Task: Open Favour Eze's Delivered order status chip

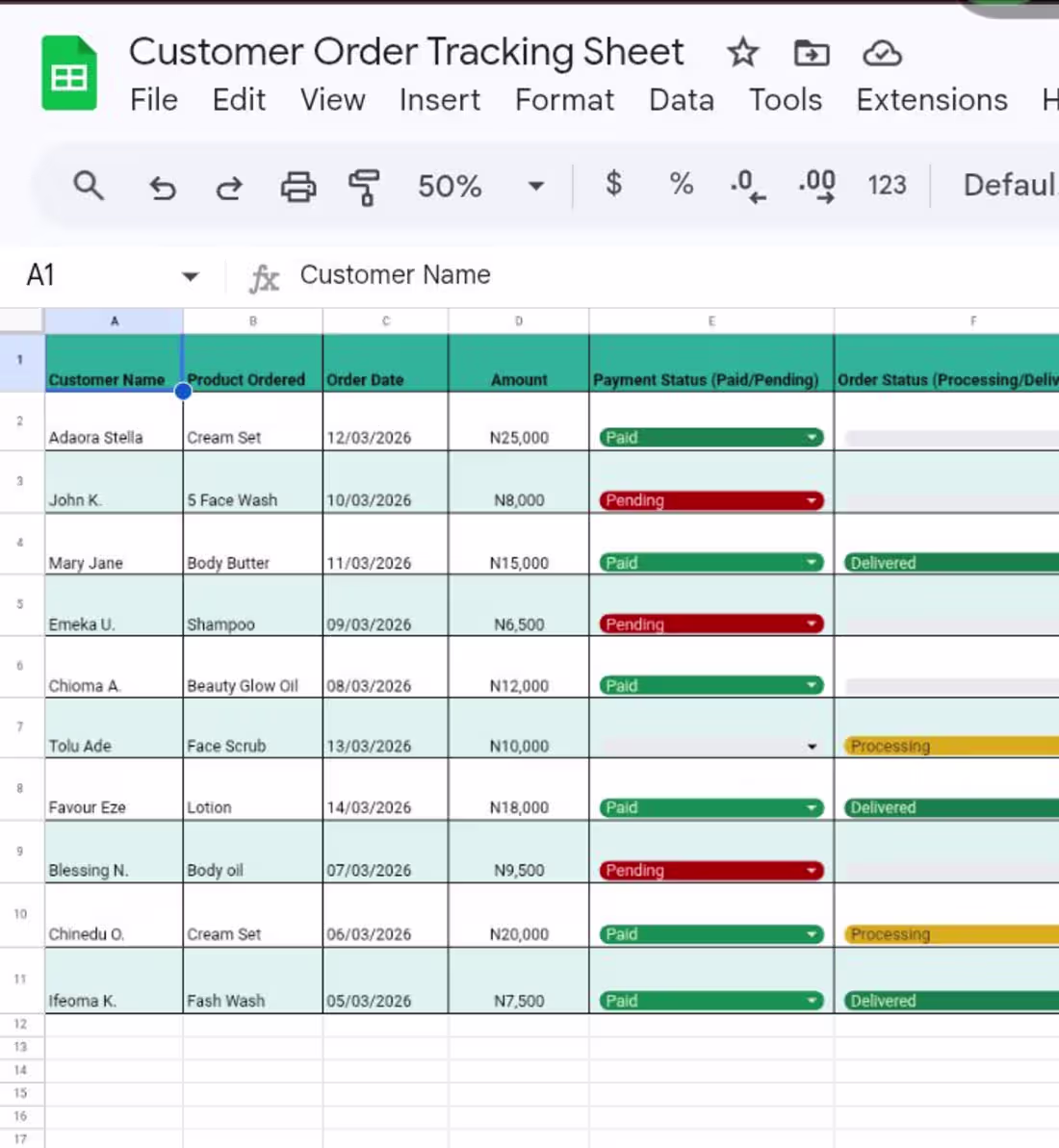Action: pos(951,806)
